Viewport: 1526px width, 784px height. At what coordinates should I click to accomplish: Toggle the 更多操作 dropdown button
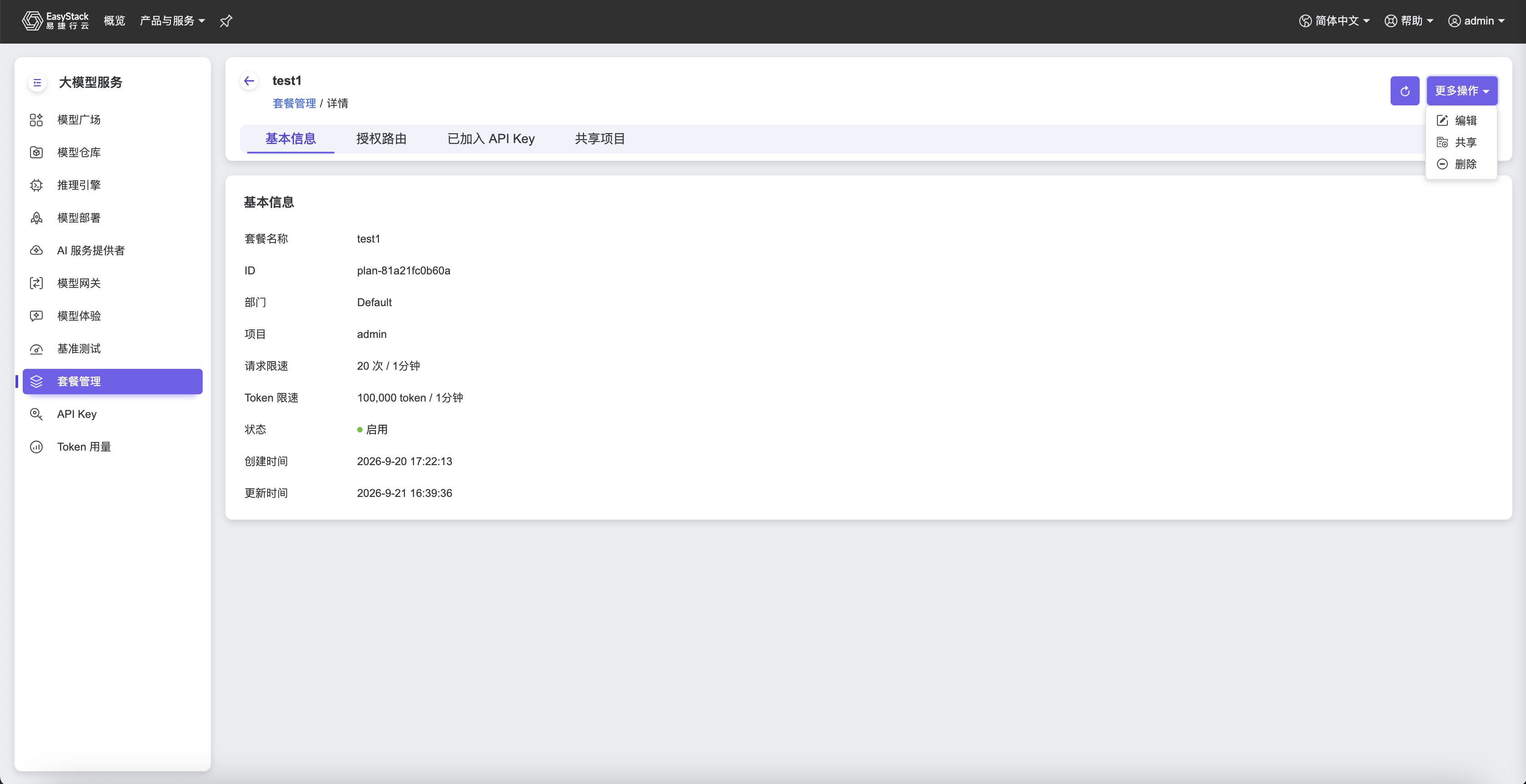pos(1462,91)
